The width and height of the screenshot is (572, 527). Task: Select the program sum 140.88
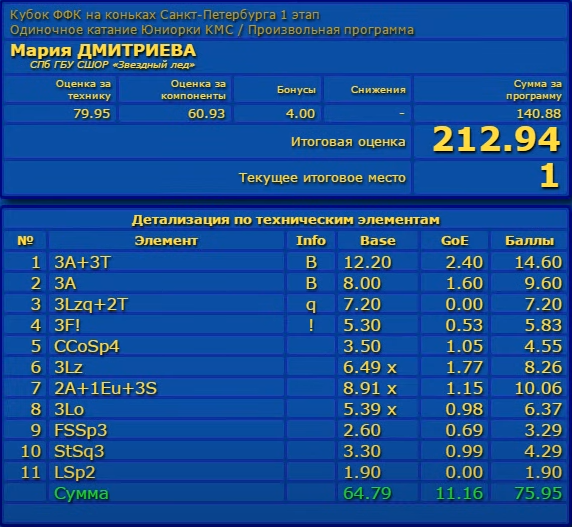[x=539, y=114]
